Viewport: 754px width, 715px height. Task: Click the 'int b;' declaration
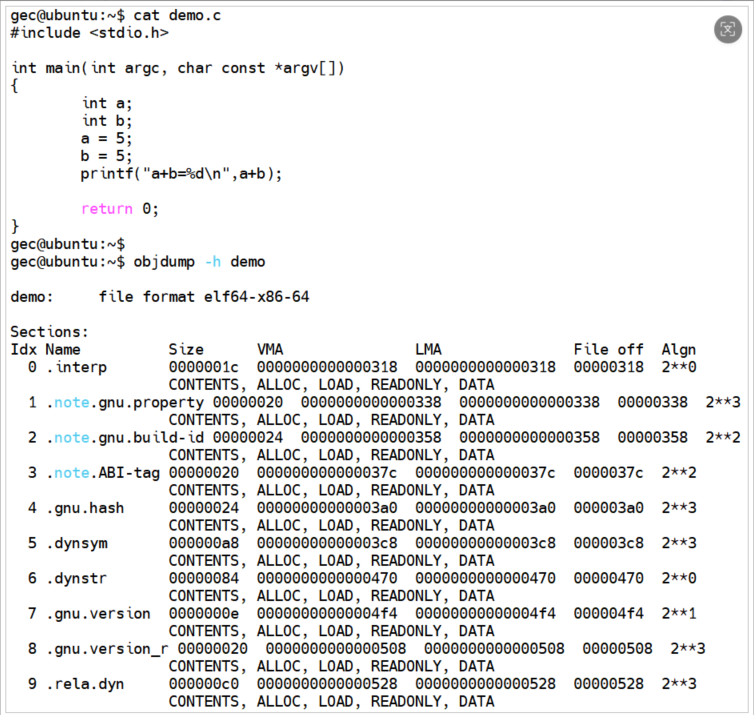pos(106,121)
